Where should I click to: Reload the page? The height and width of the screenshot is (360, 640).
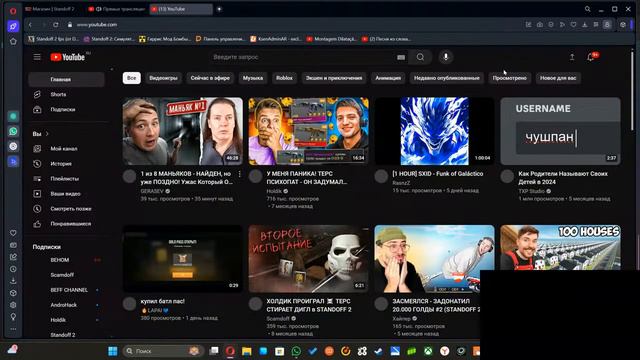[56, 25]
